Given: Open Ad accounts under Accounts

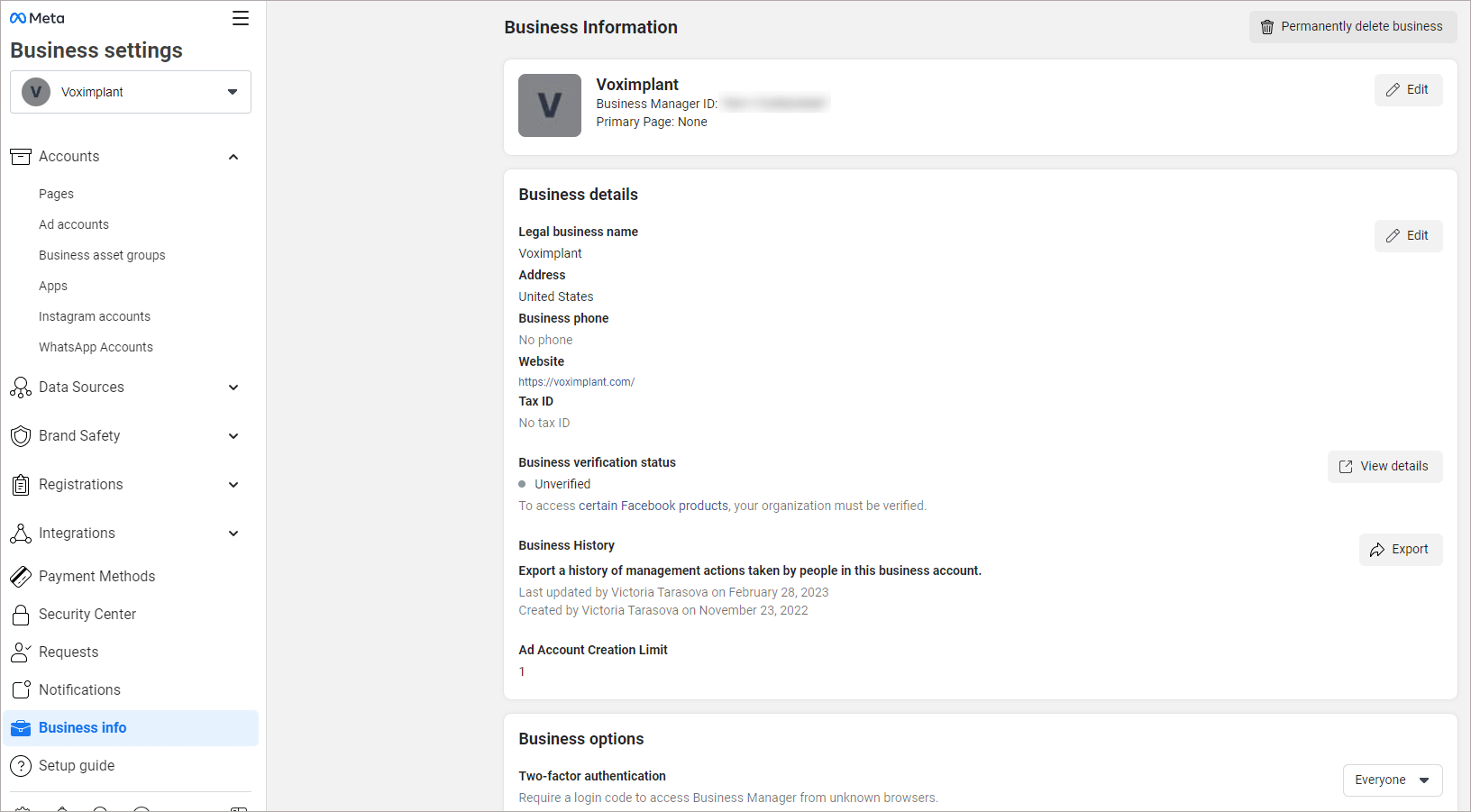Looking at the screenshot, I should click(x=74, y=224).
